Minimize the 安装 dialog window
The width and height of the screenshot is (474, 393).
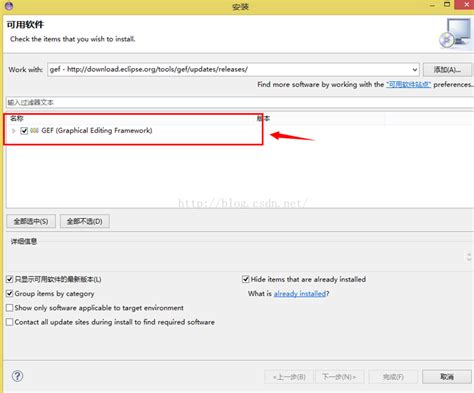(x=432, y=5)
